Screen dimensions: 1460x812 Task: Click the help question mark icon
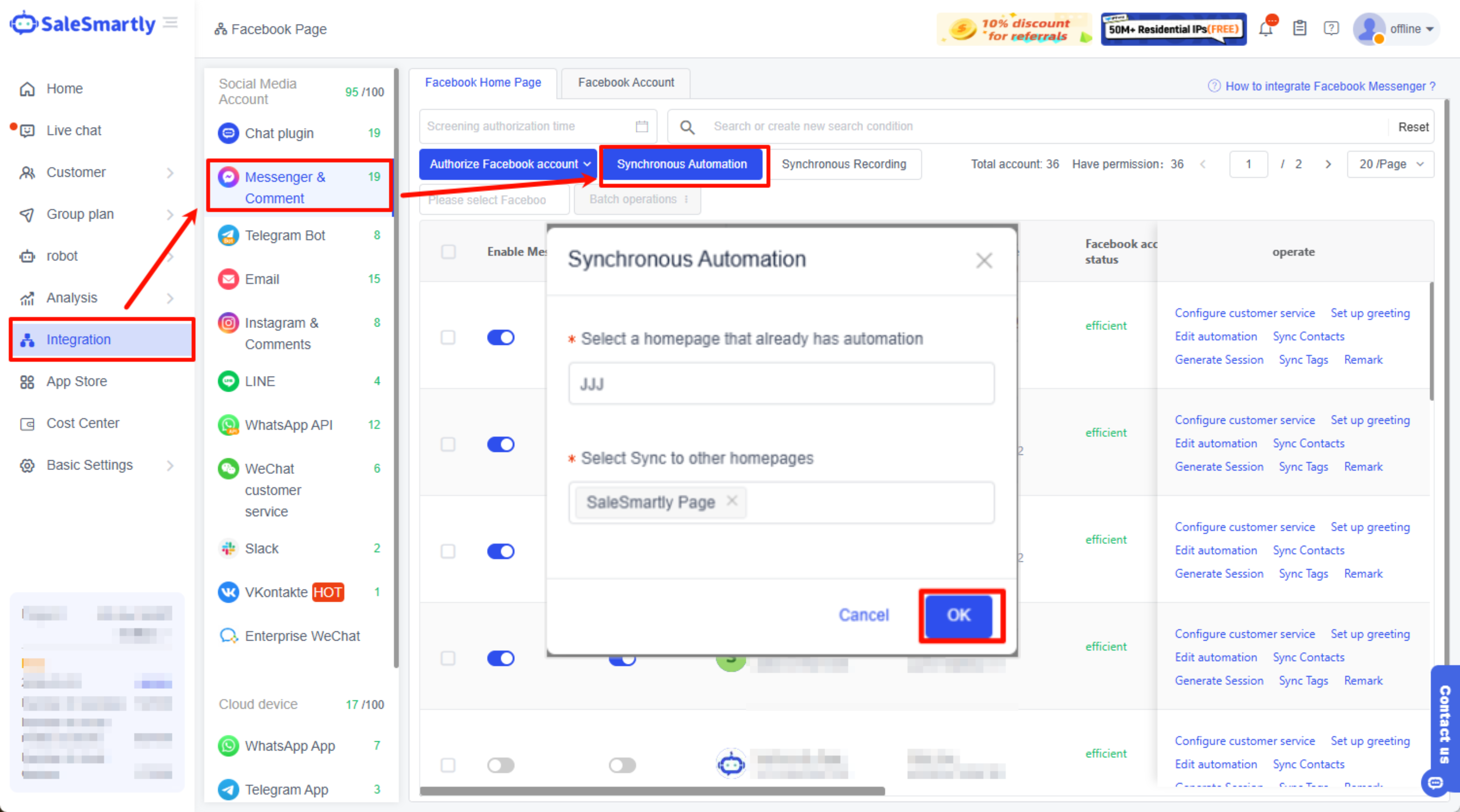pyautogui.click(x=1331, y=28)
